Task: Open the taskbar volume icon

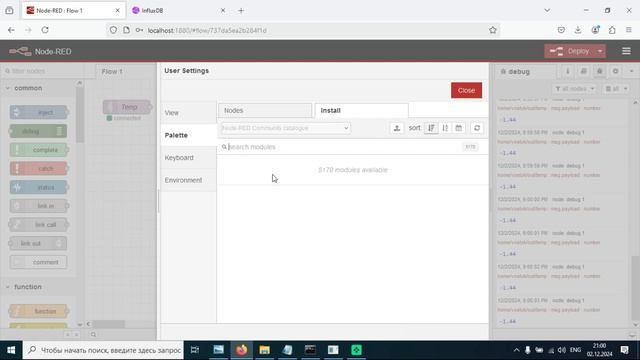Action: [562, 350]
